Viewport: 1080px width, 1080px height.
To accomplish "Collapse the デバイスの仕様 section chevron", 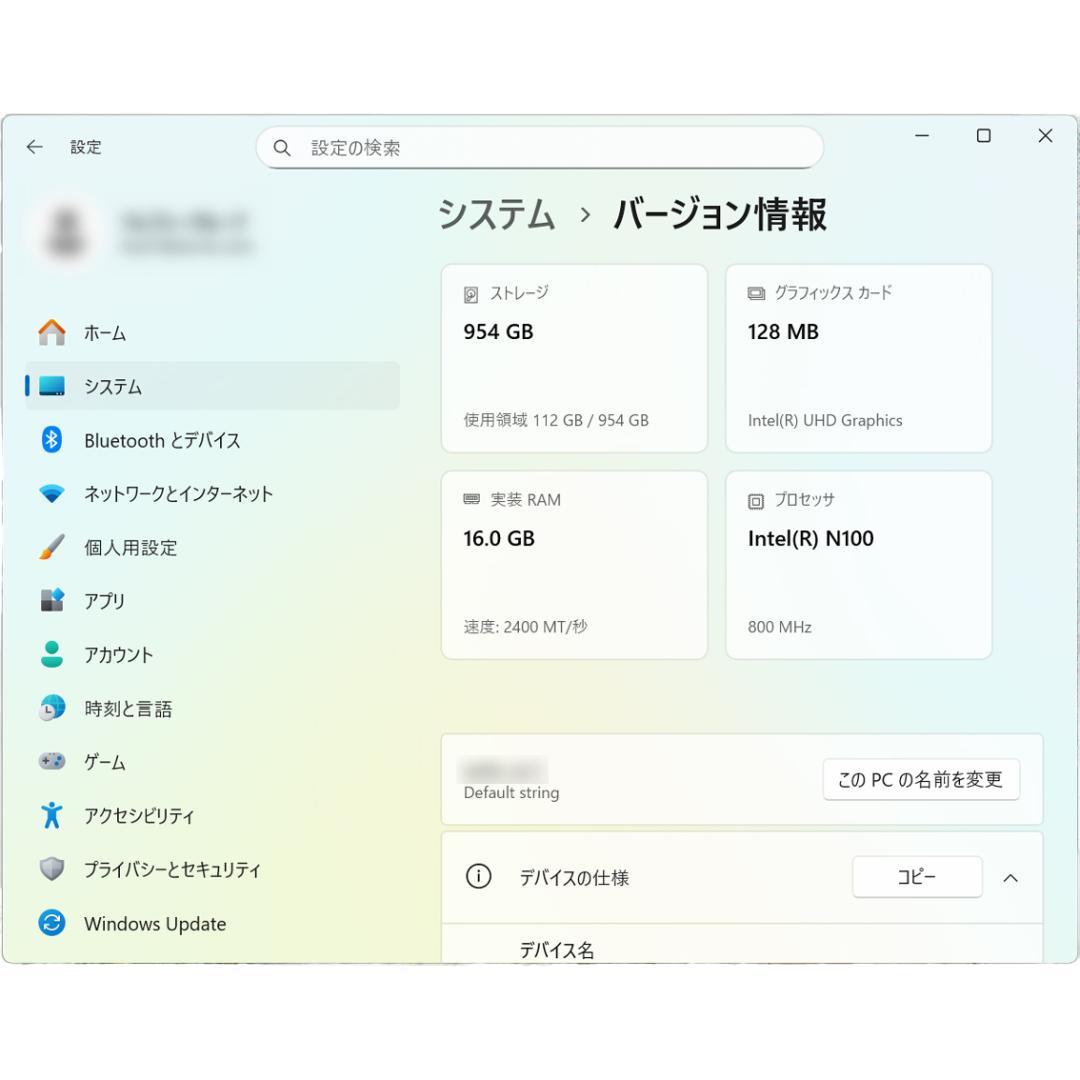I will click(1011, 878).
